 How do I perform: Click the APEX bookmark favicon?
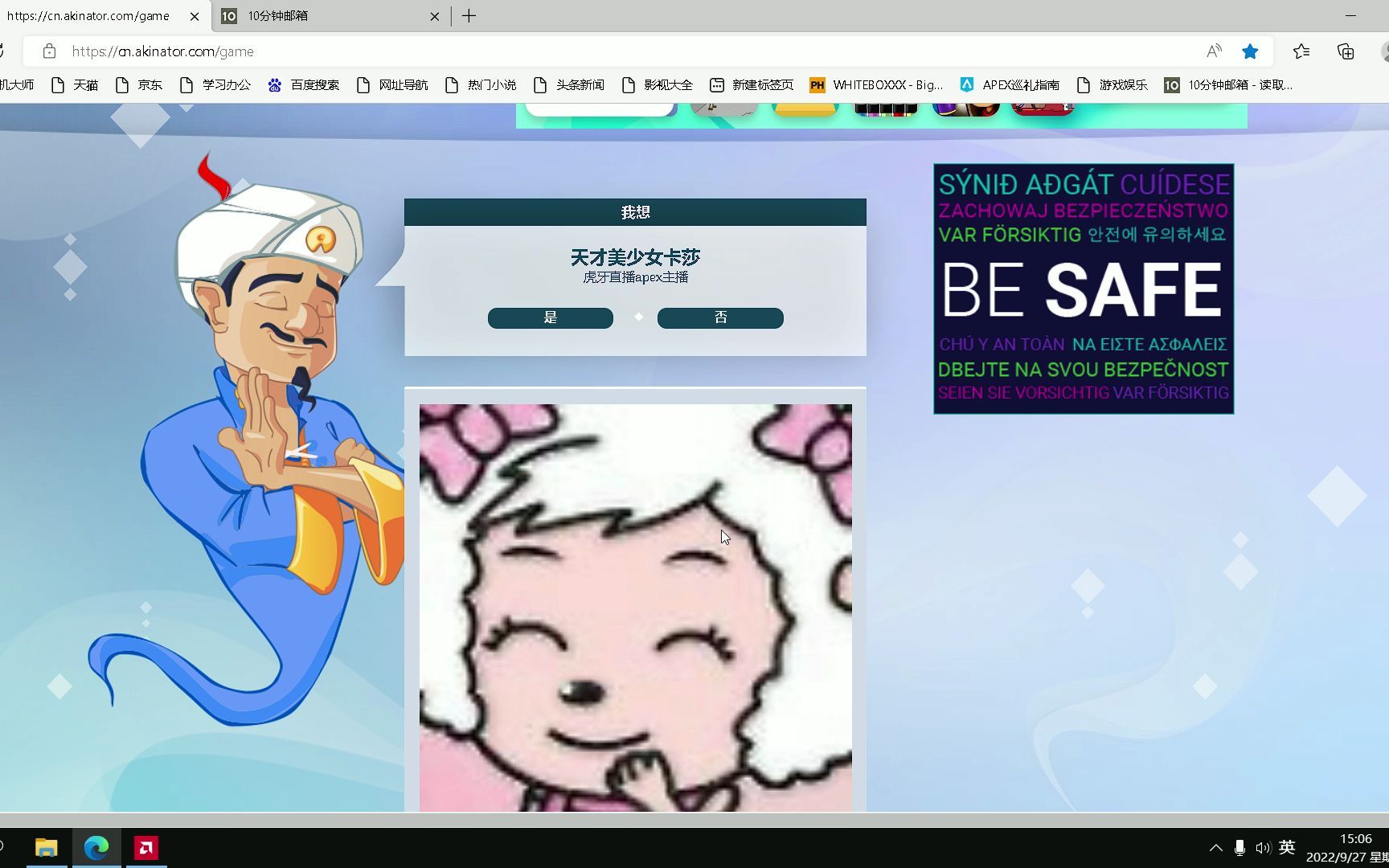967,84
